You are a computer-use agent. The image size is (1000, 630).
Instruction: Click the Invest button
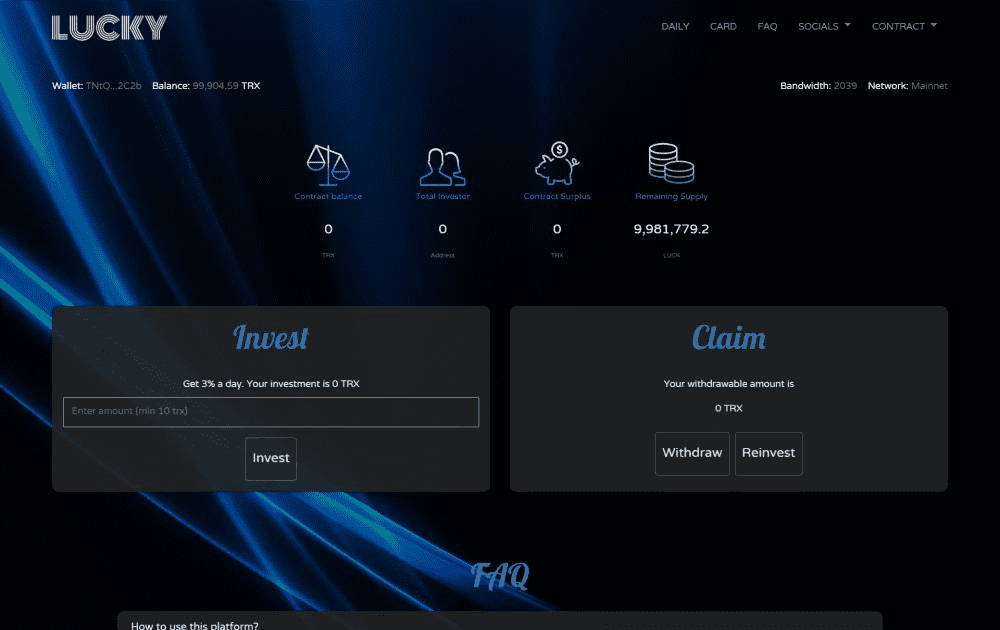(x=270, y=458)
